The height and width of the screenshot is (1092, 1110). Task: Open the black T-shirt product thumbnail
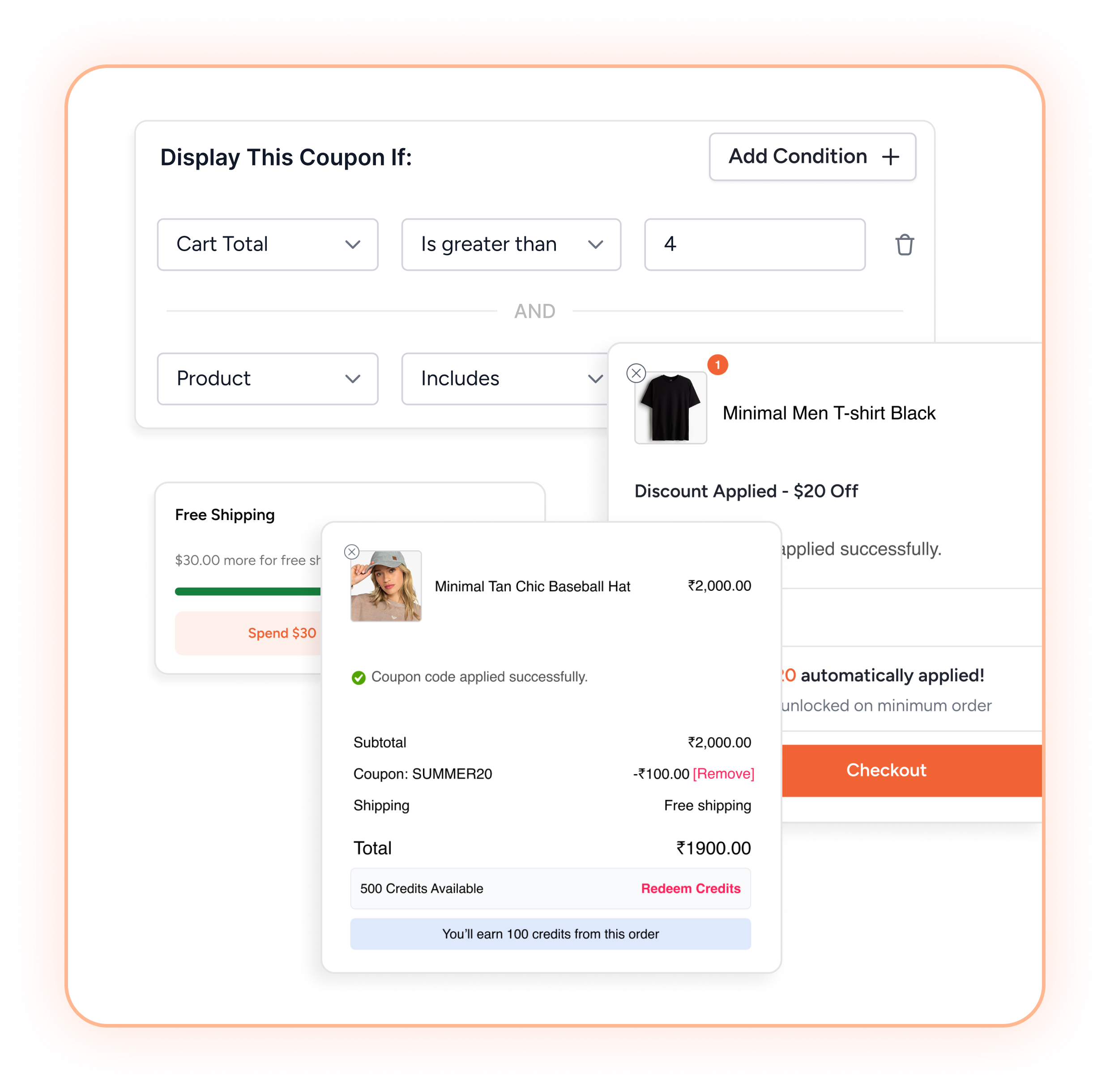[670, 408]
